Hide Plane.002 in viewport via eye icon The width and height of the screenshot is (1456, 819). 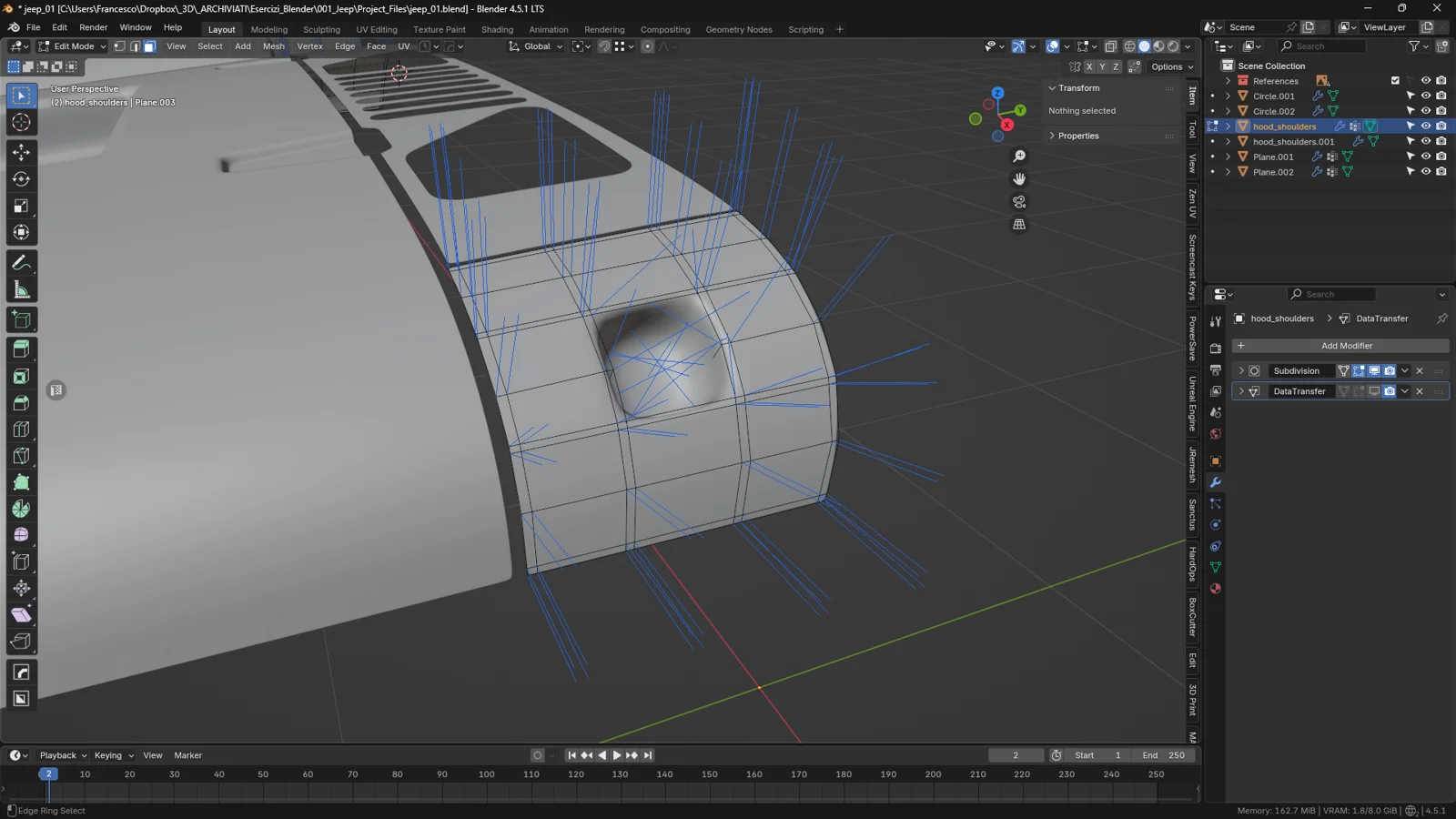click(1426, 172)
